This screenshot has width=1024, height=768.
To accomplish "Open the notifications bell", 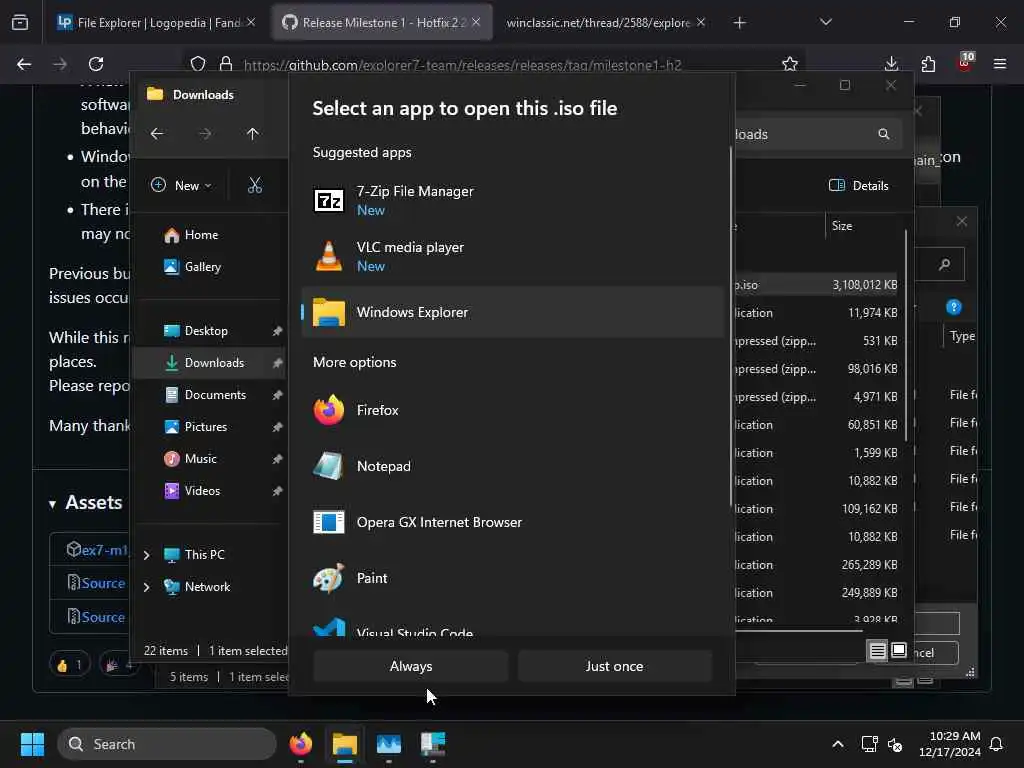I will click(x=997, y=744).
